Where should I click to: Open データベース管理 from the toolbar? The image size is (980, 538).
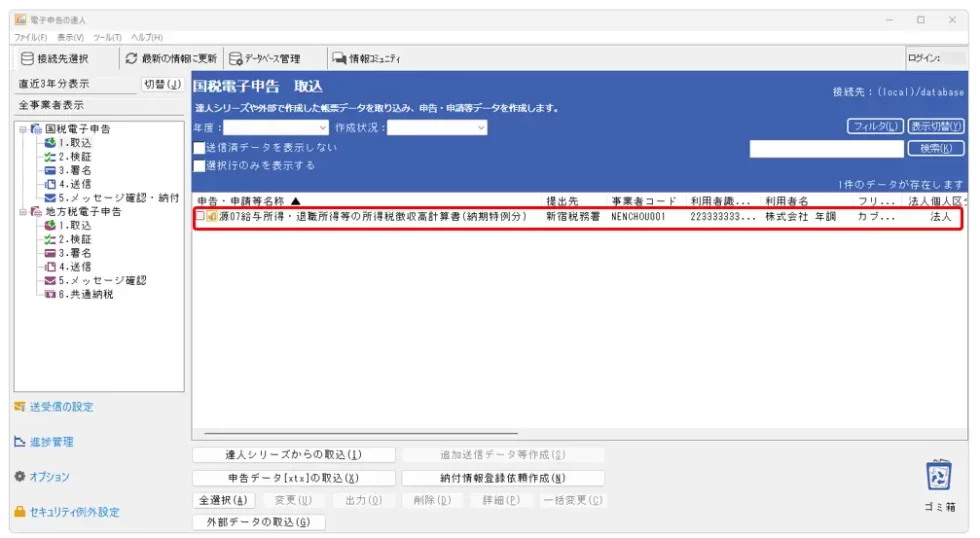pyautogui.click(x=236, y=58)
